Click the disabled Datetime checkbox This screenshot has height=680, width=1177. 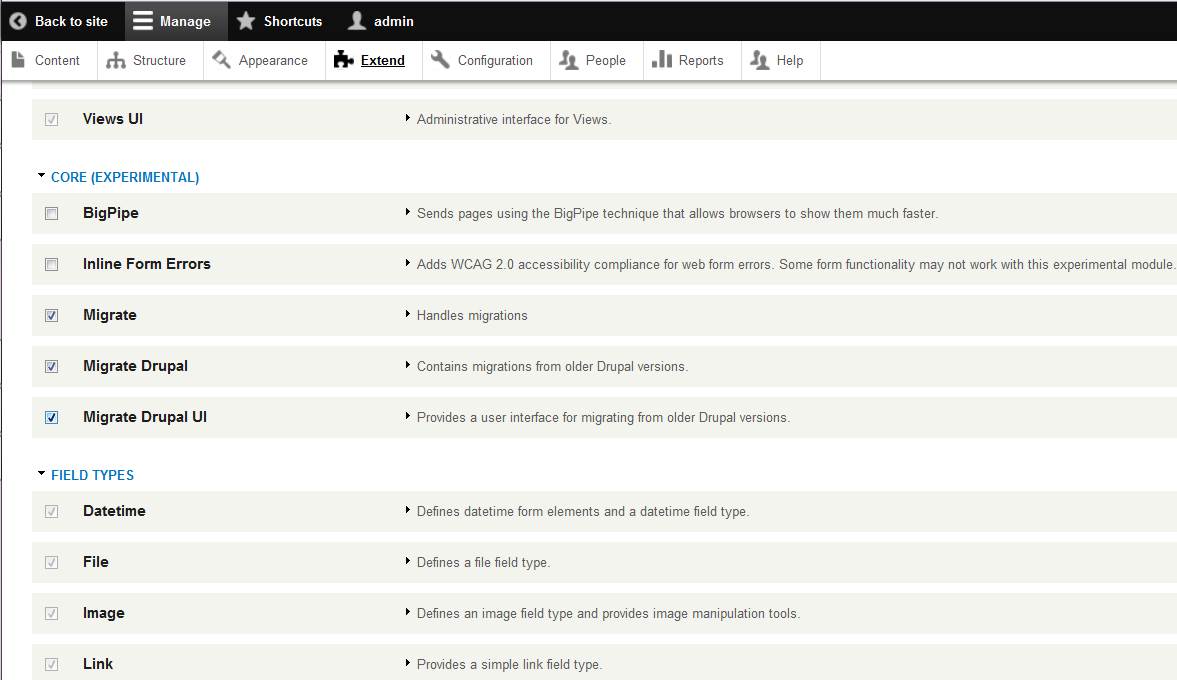(51, 511)
